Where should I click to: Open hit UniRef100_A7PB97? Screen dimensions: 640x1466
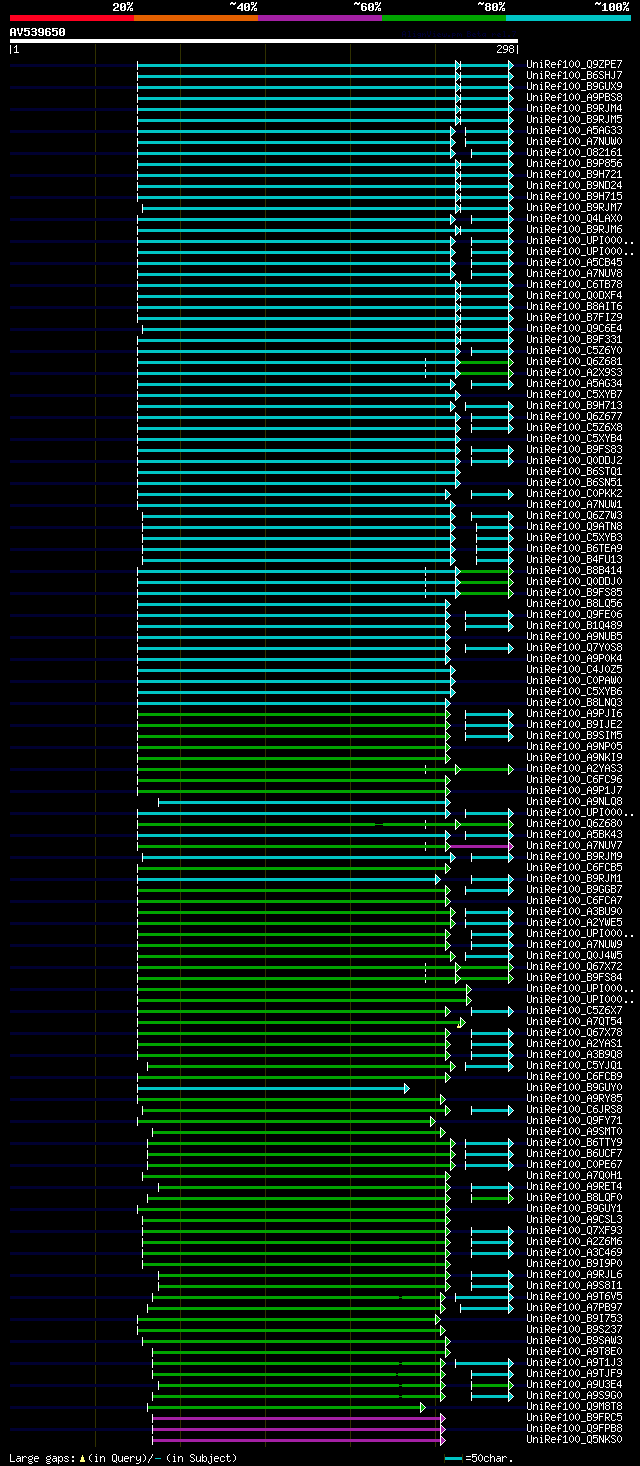(x=574, y=1307)
